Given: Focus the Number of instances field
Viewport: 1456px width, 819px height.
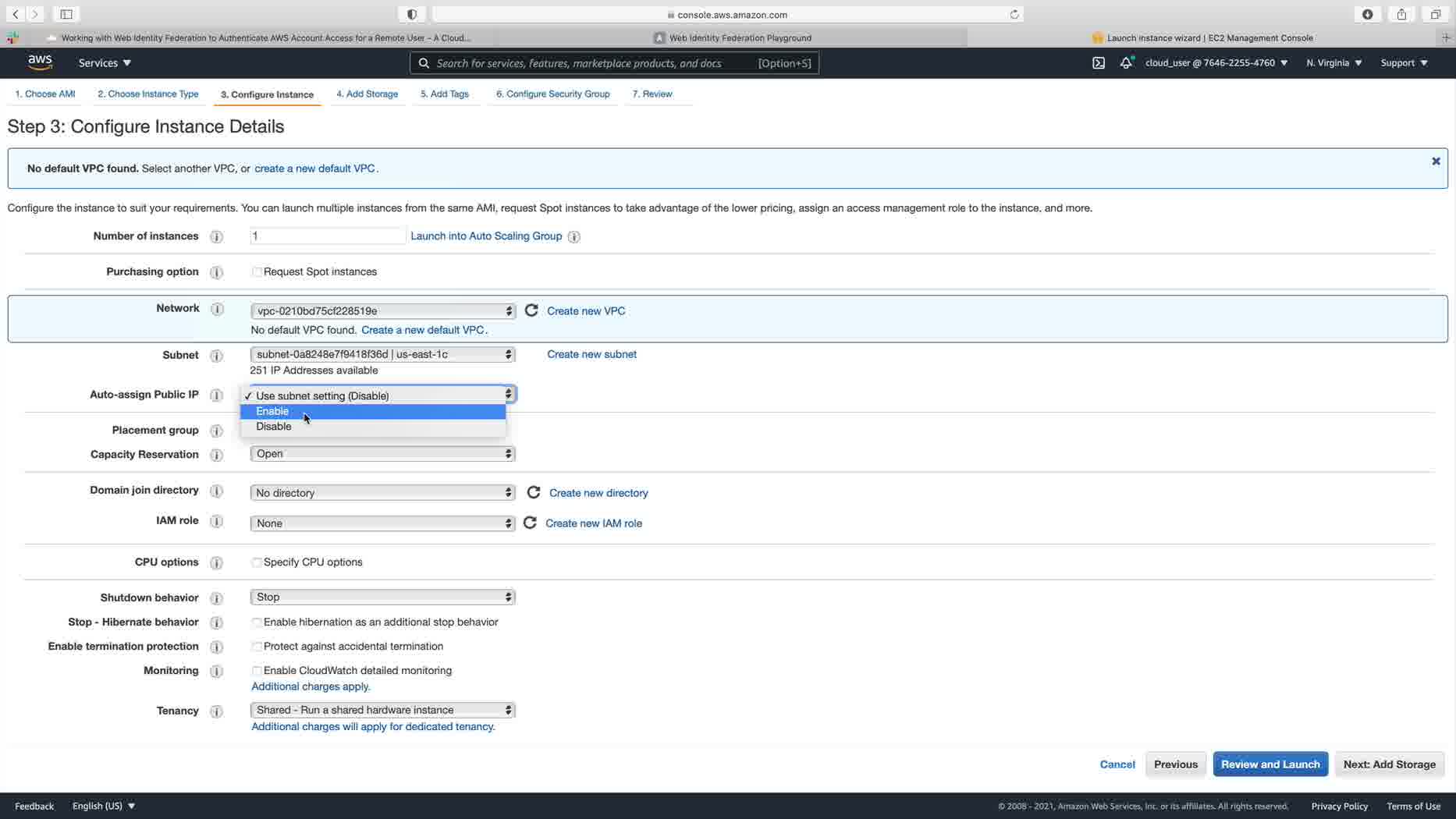Looking at the screenshot, I should pyautogui.click(x=328, y=236).
